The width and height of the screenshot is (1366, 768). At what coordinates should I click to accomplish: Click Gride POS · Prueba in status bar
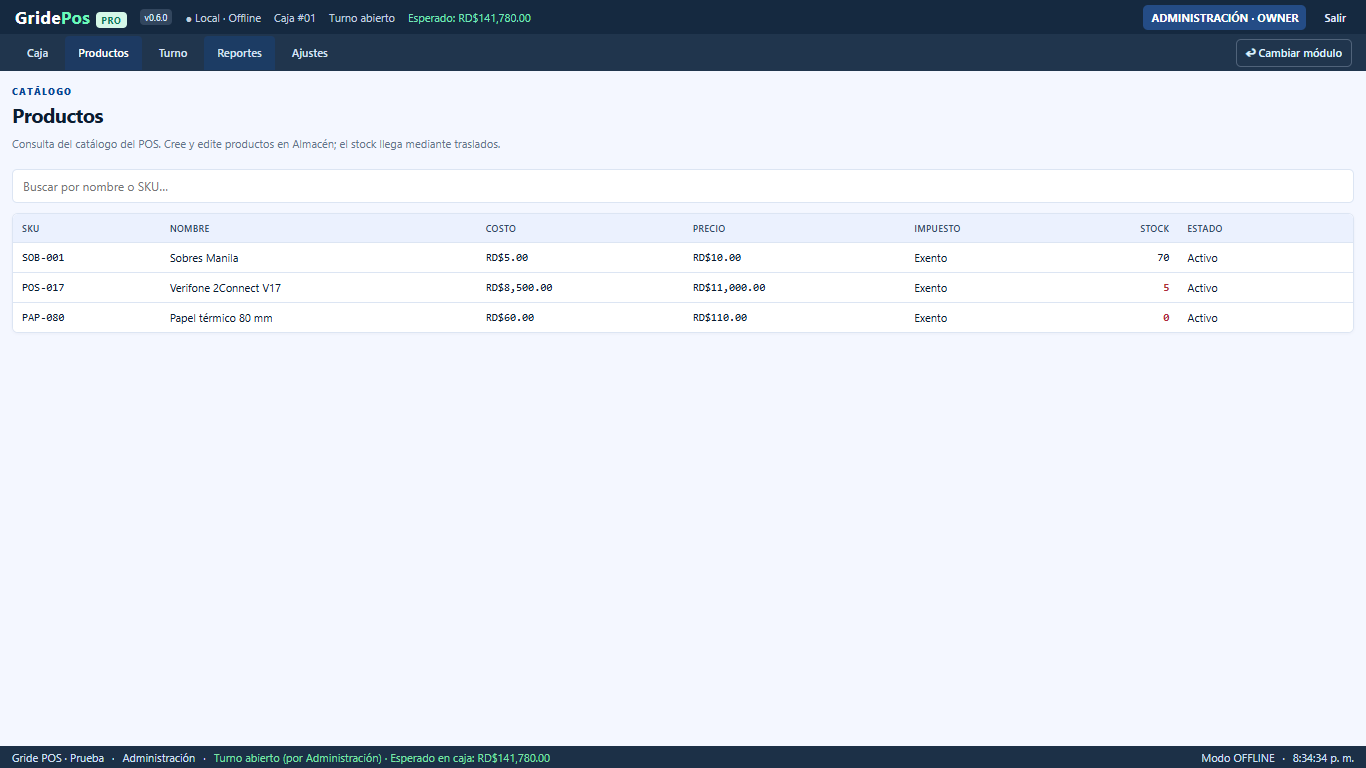point(58,758)
